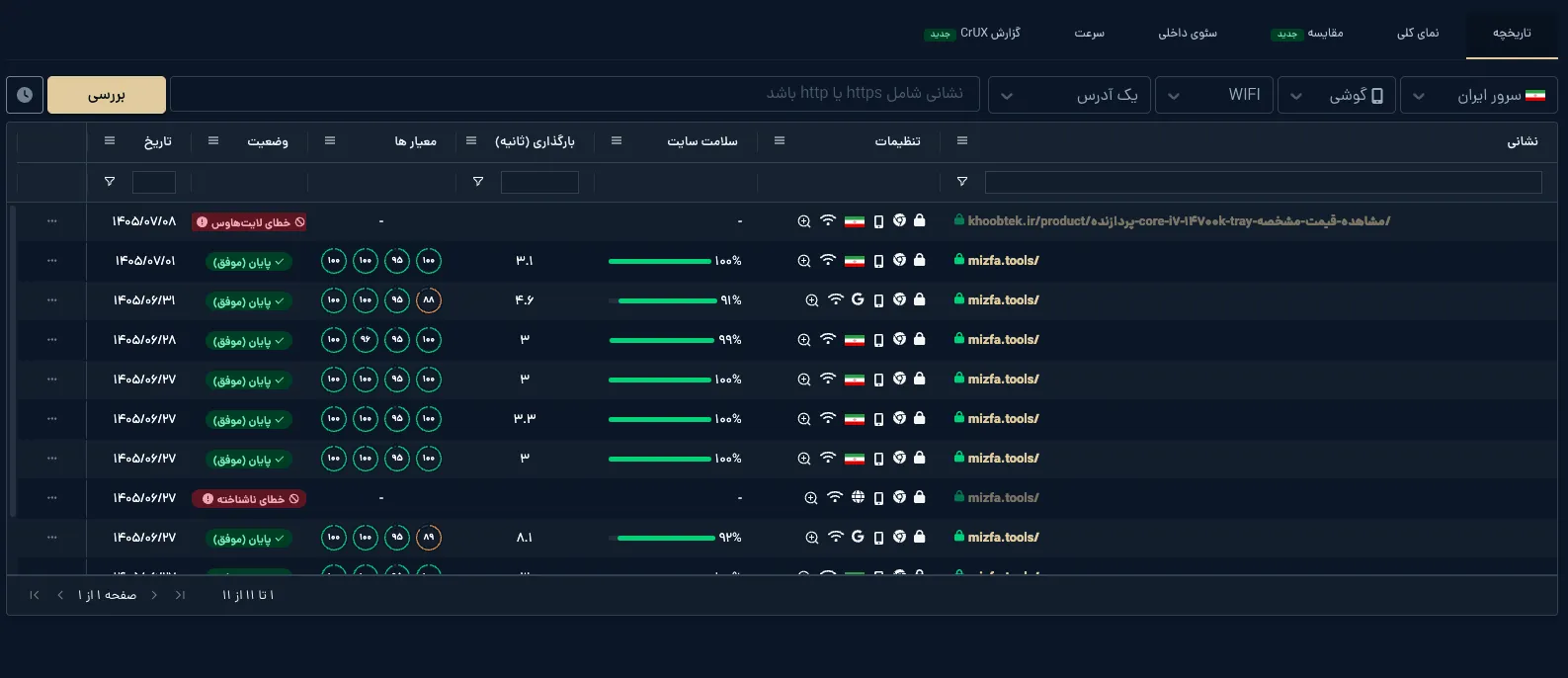Click the بررسی button
The image size is (1568, 678).
(107, 95)
